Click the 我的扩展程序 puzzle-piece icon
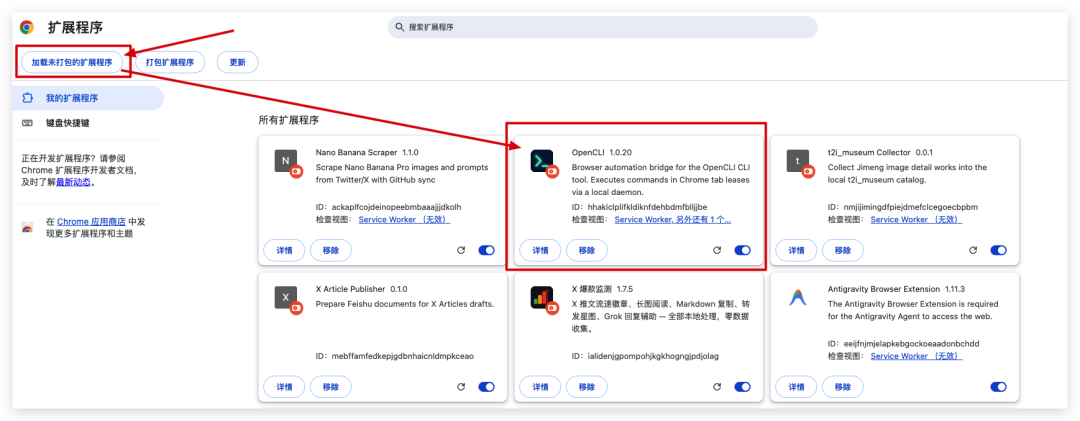 [x=28, y=98]
